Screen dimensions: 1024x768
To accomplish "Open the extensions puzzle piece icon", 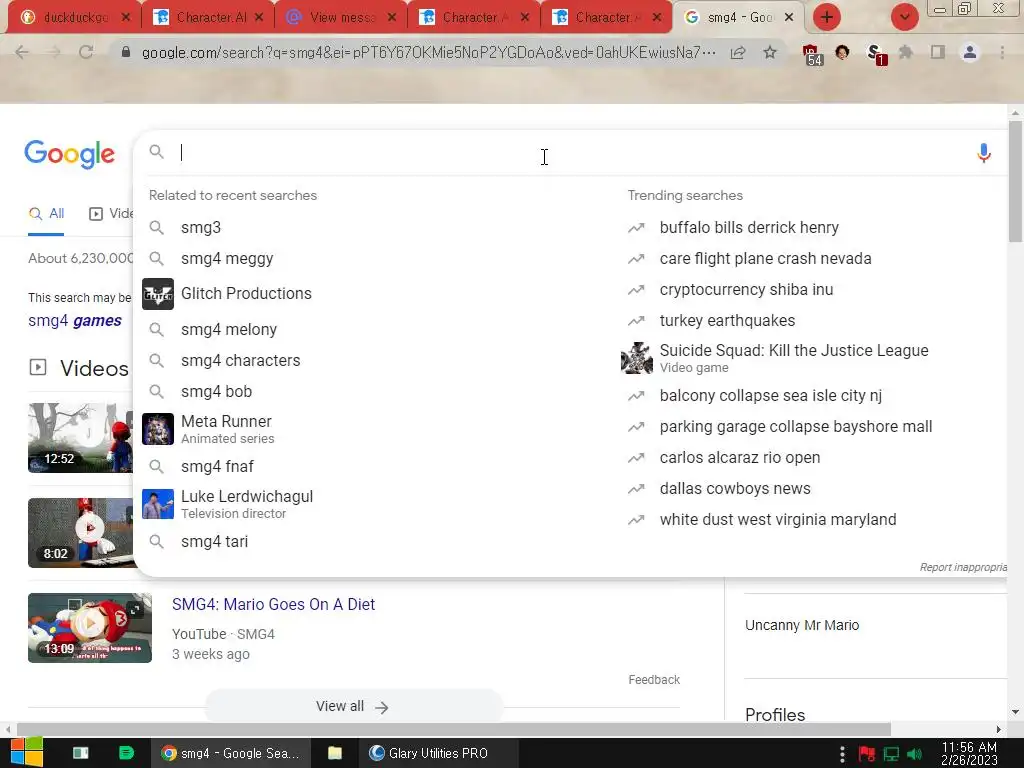I will [906, 52].
